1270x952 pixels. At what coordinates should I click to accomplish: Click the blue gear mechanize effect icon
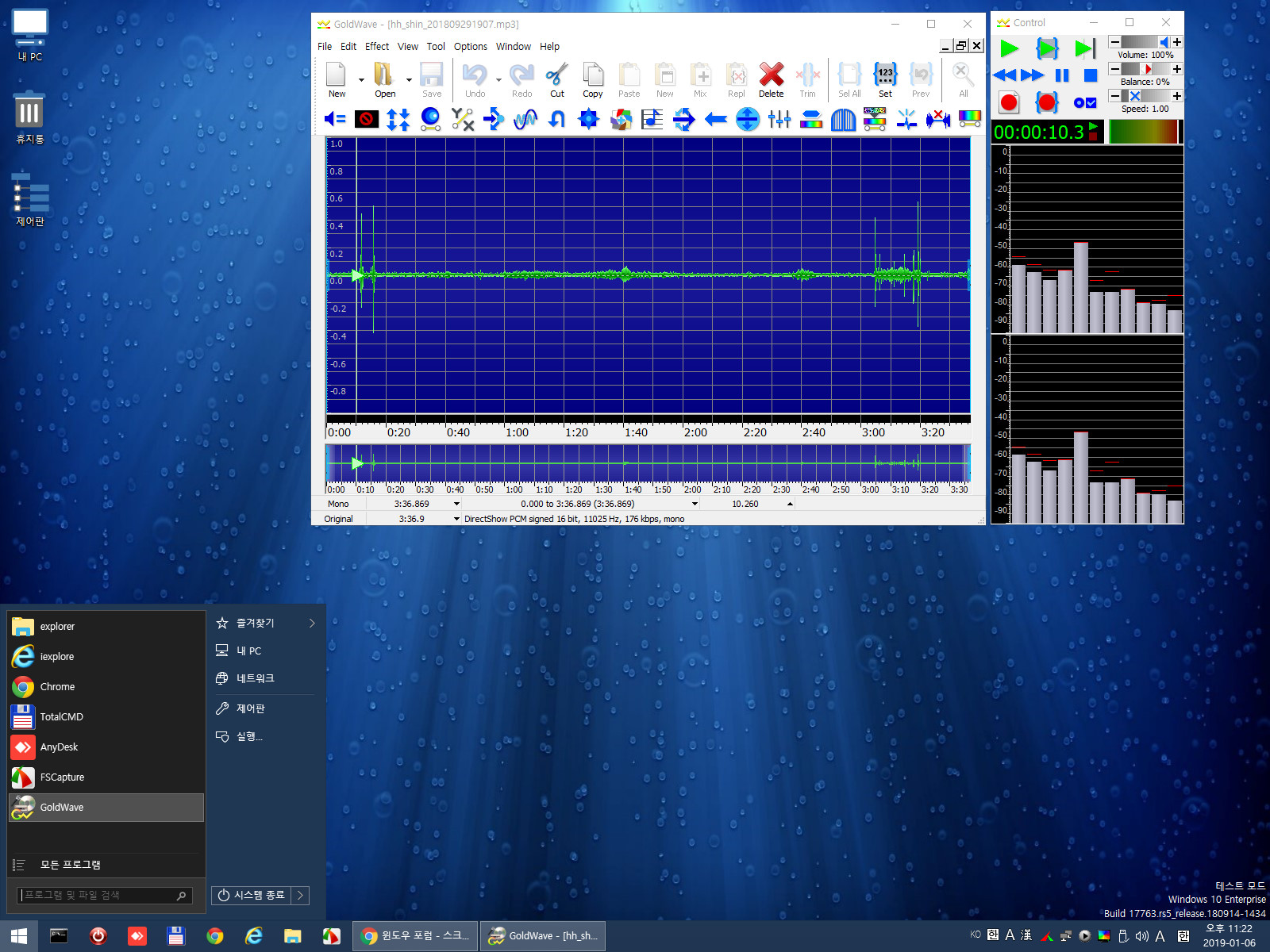pyautogui.click(x=588, y=119)
